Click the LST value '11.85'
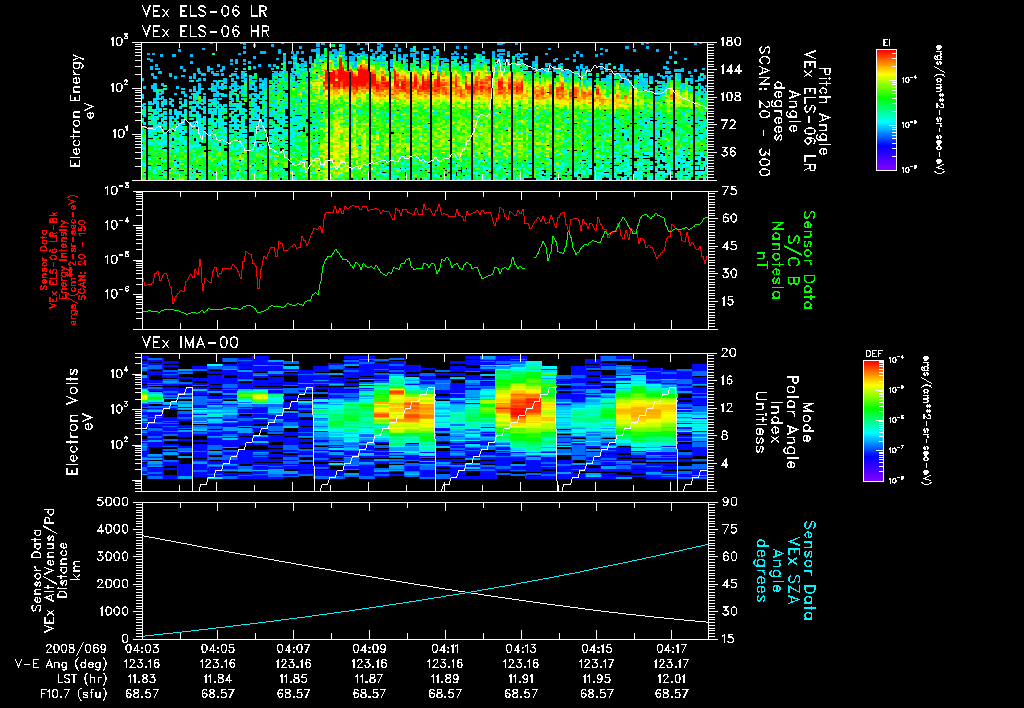1024x708 pixels. point(293,679)
